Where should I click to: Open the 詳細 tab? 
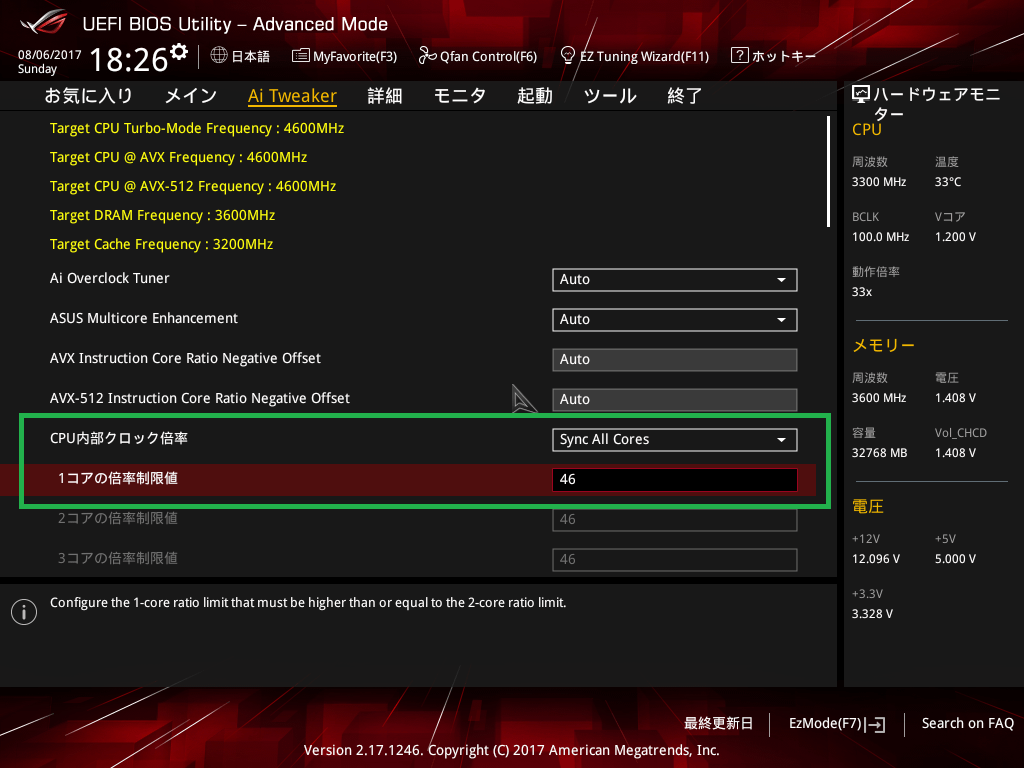coord(385,96)
